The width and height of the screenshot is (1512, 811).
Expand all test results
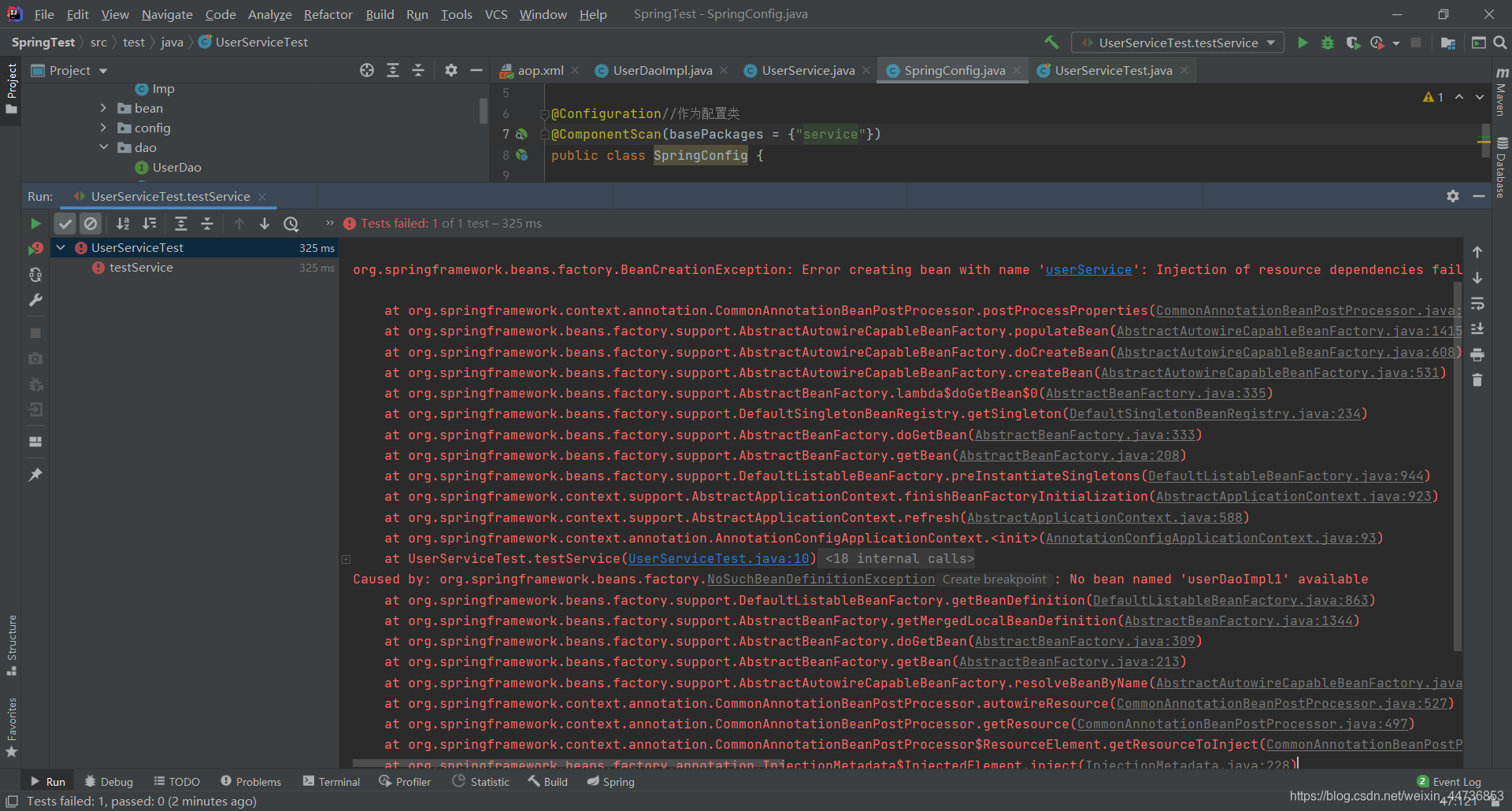(x=181, y=224)
